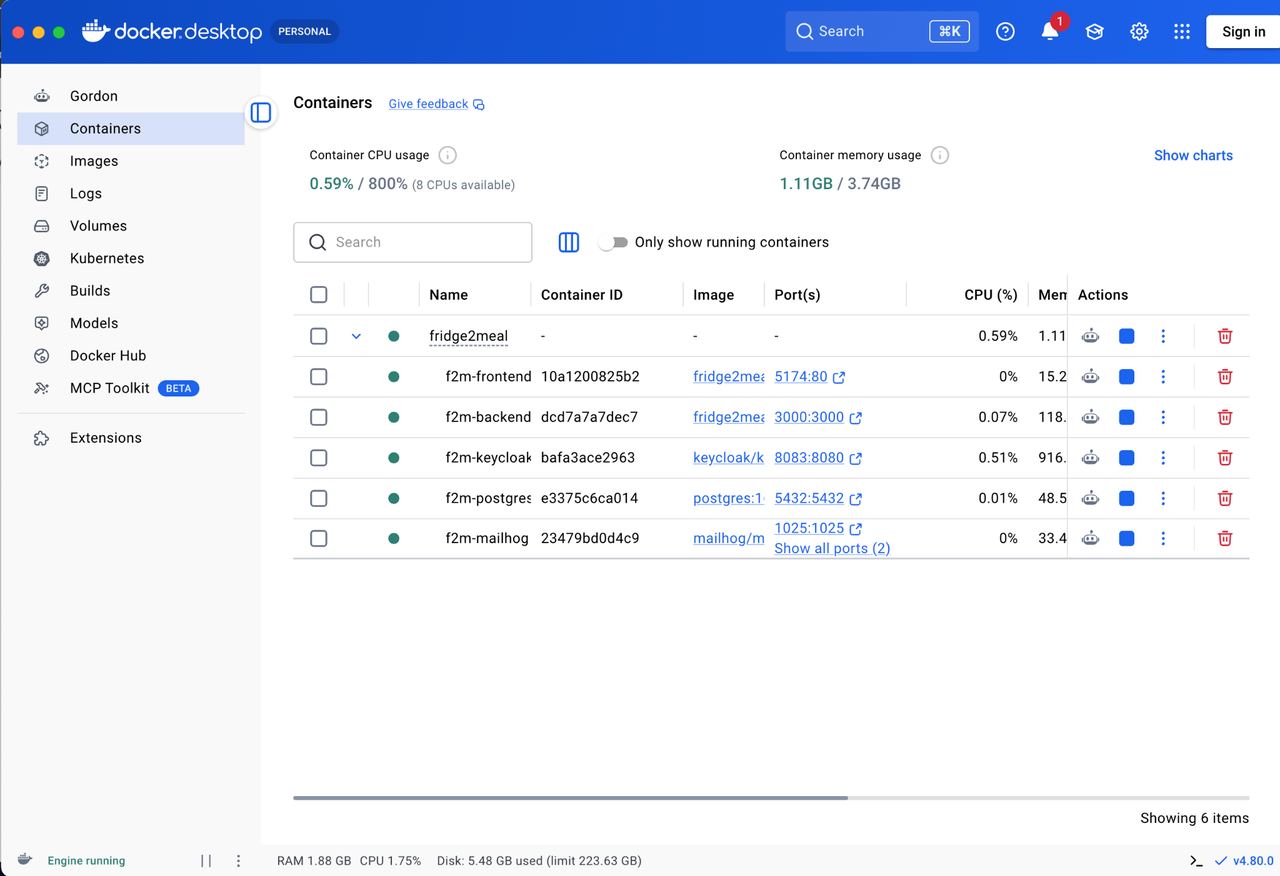Ask Gordon about the f2m-keycloak container

pyautogui.click(x=1090, y=458)
